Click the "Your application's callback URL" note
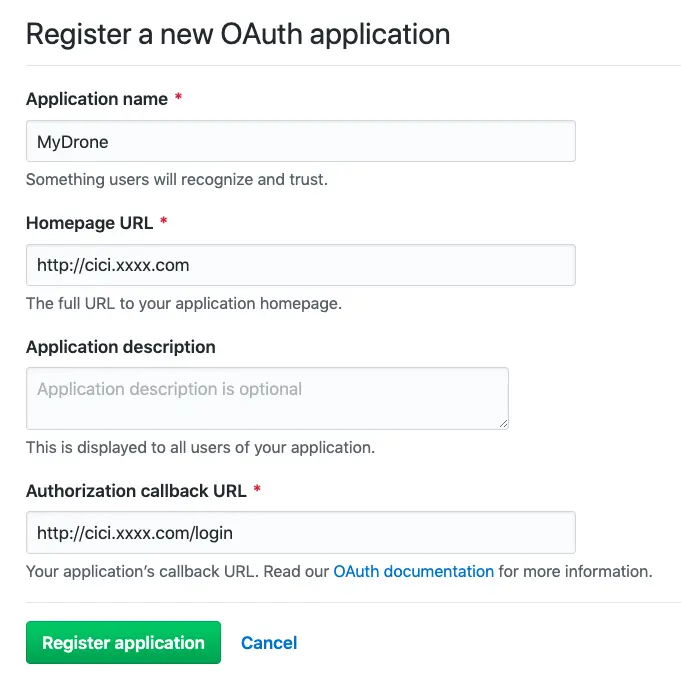The width and height of the screenshot is (681, 689). (x=177, y=572)
